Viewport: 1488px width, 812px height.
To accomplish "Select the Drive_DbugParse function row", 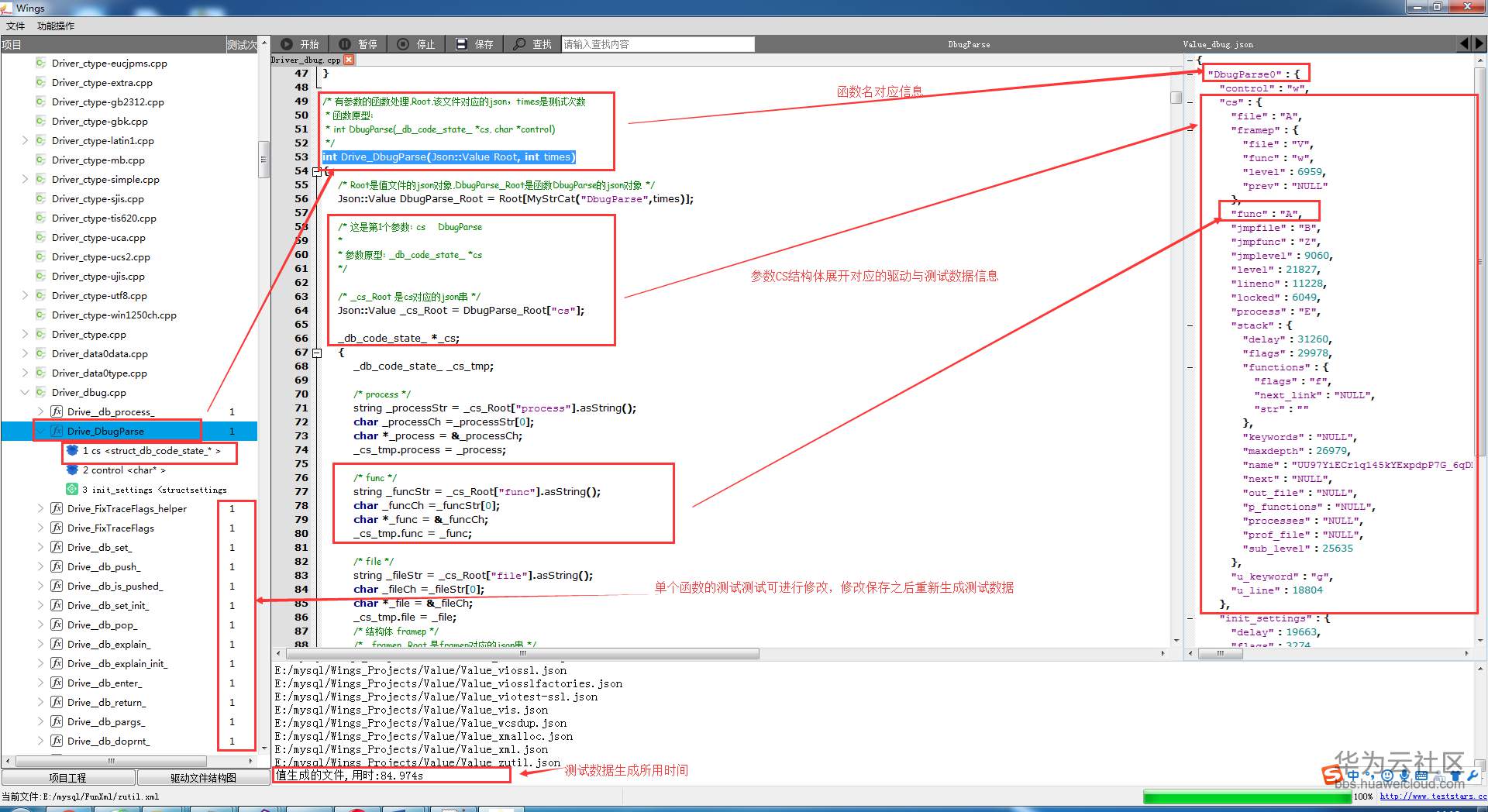I will [129, 431].
